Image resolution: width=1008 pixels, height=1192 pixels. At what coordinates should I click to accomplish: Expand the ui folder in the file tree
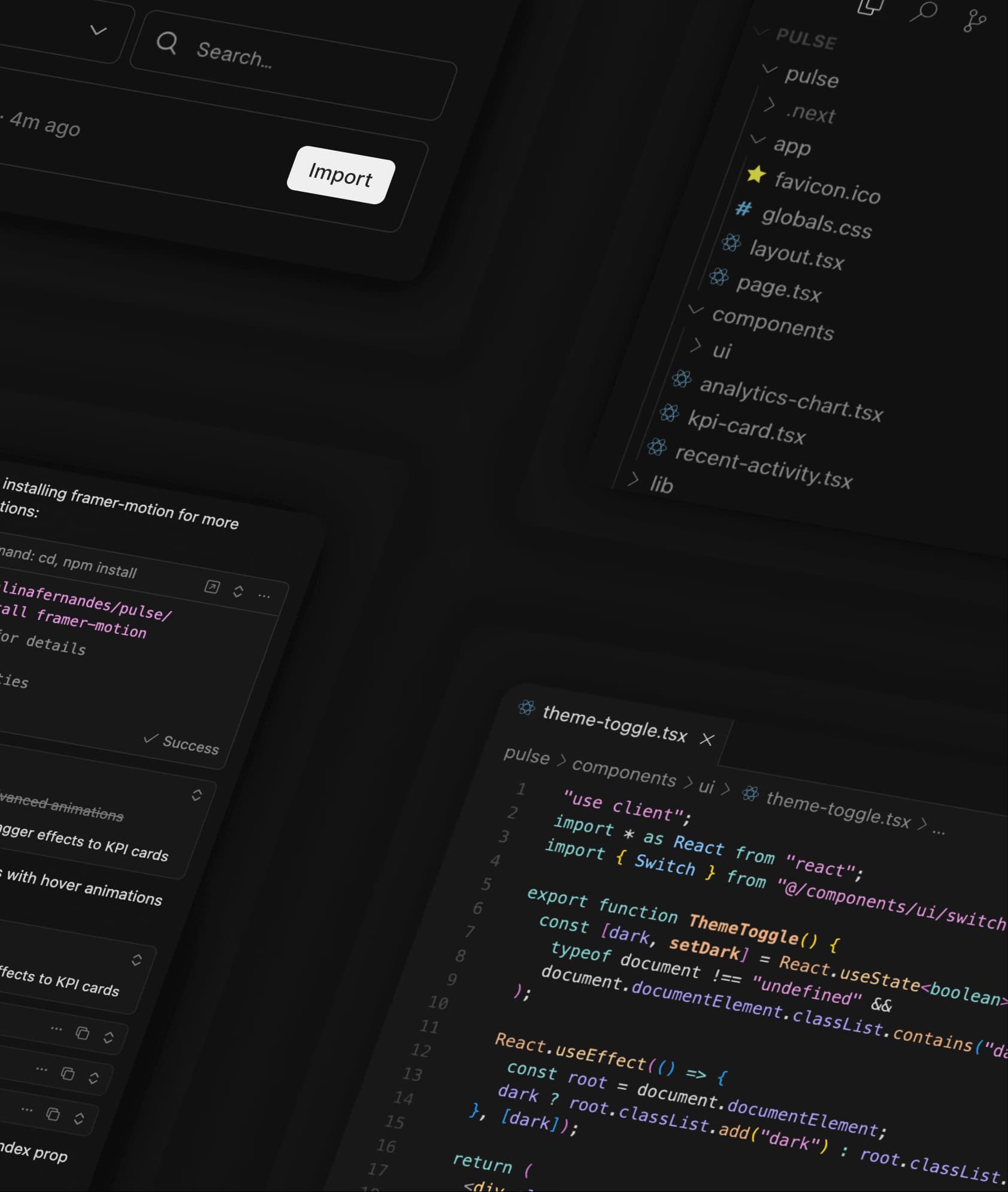(695, 344)
